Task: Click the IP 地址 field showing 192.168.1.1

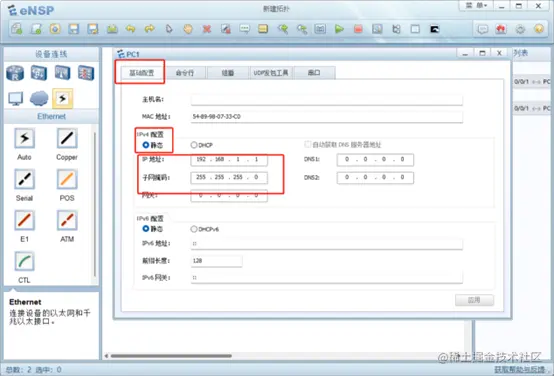Action: pos(229,160)
